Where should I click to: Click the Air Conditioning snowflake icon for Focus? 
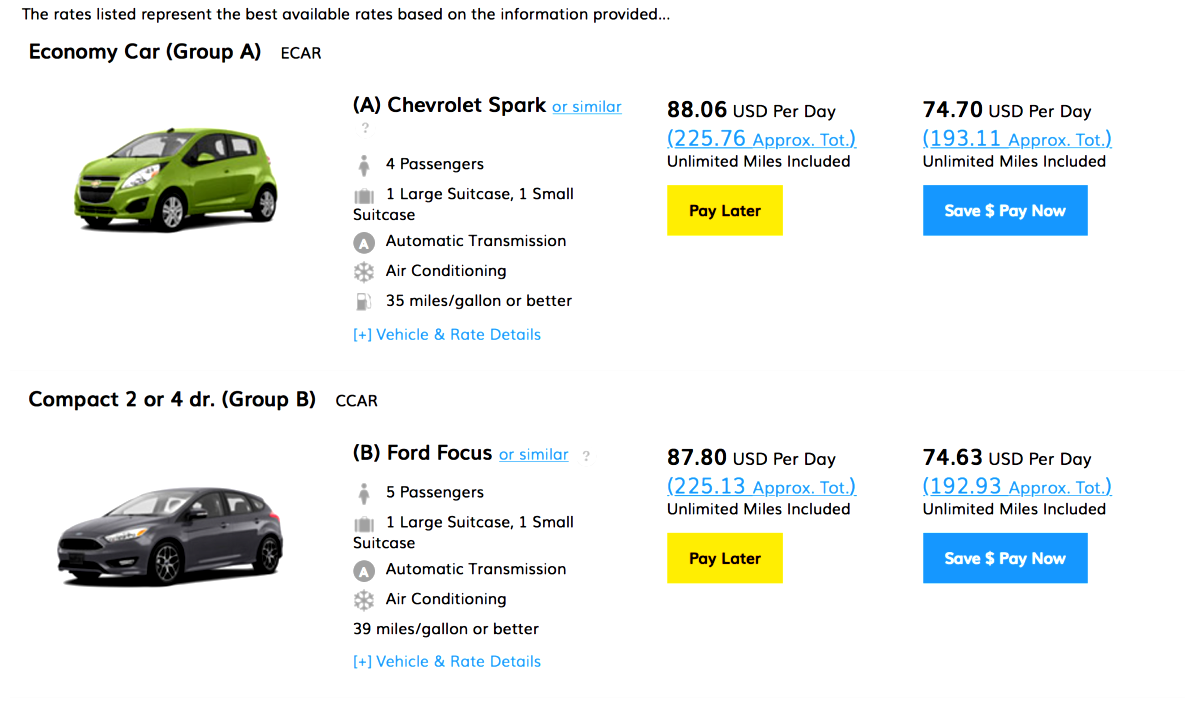click(x=364, y=599)
